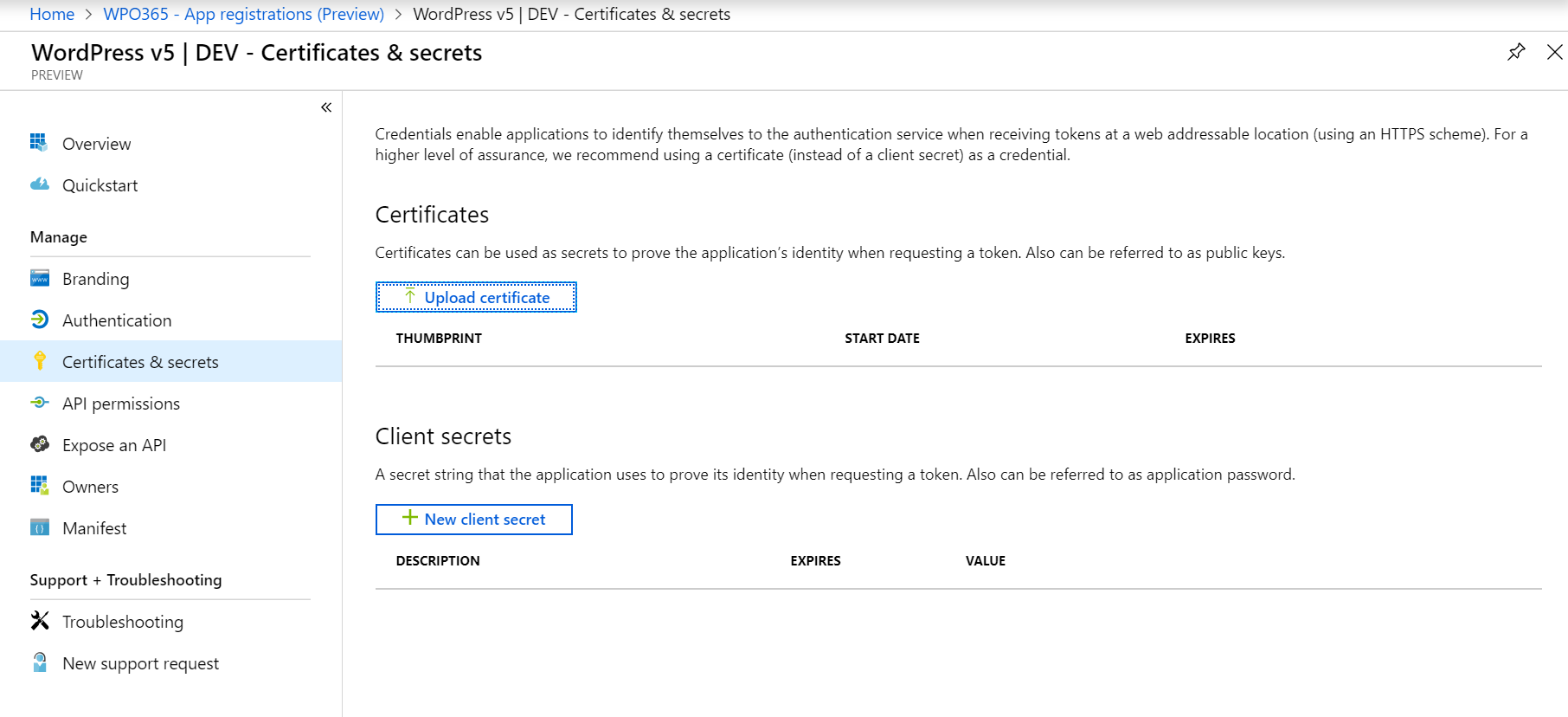
Task: Collapse the sidebar with the double chevron
Action: point(326,107)
